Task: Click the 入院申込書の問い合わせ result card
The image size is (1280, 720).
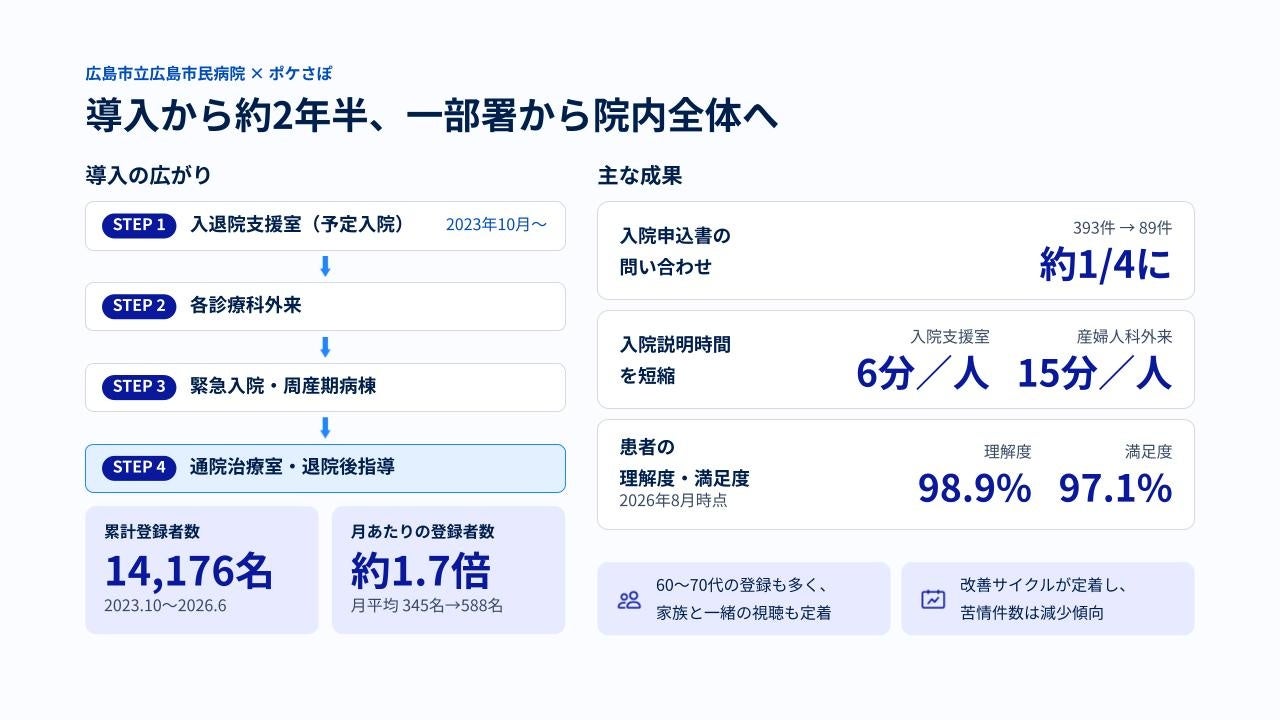Action: click(896, 250)
